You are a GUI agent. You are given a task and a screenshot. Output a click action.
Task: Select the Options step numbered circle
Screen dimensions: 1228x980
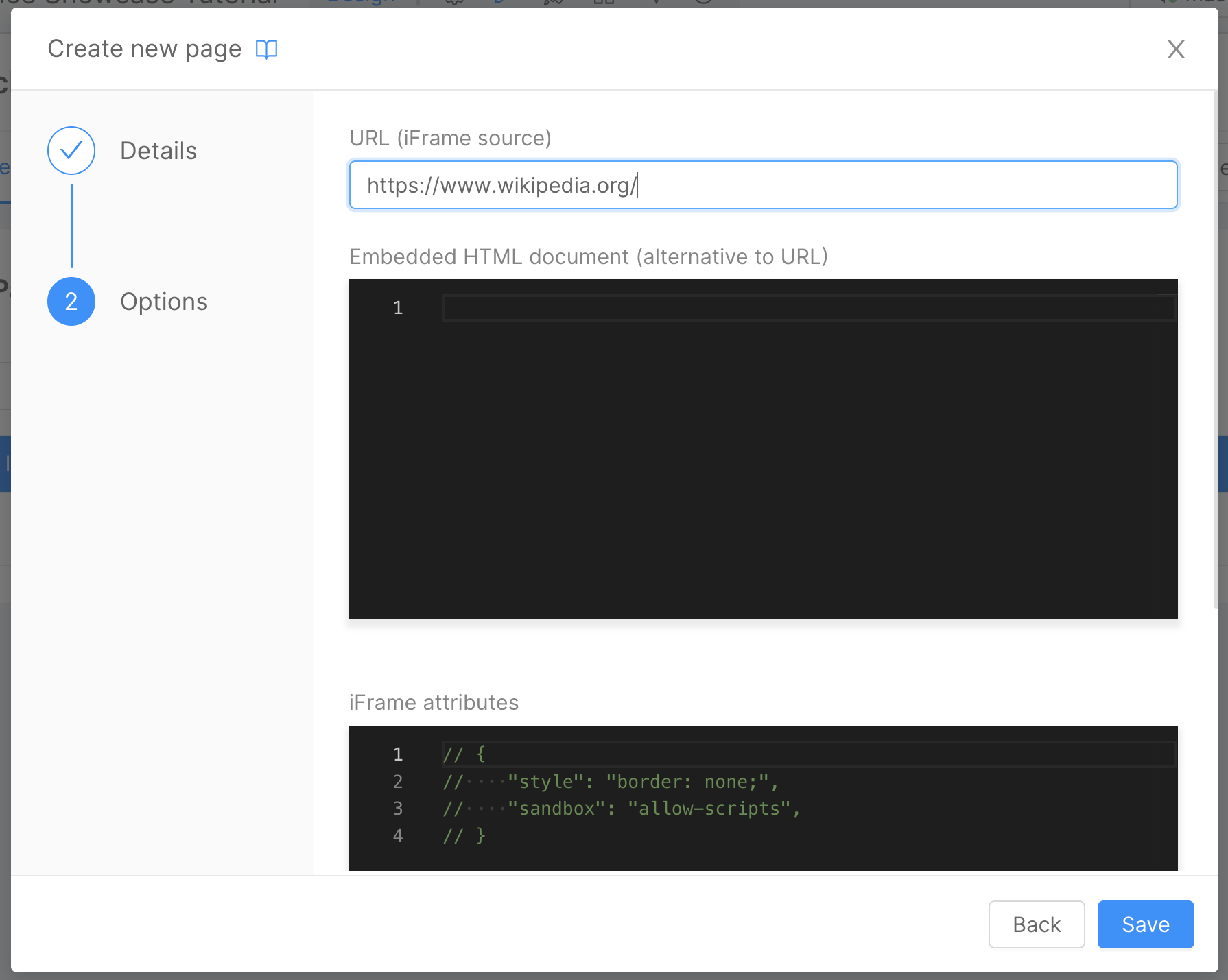coord(71,301)
